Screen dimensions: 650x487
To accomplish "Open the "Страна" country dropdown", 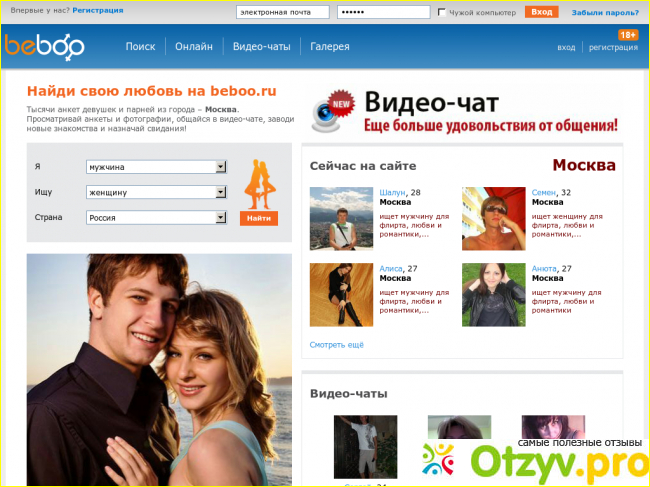I will pyautogui.click(x=156, y=217).
